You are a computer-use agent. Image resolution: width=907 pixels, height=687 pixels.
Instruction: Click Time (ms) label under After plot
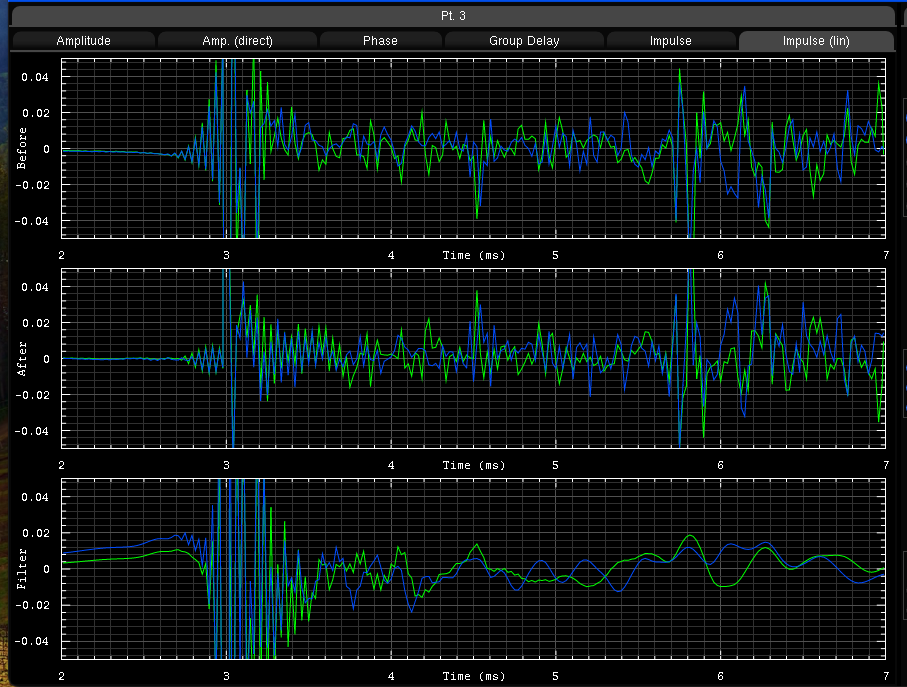pyautogui.click(x=474, y=466)
